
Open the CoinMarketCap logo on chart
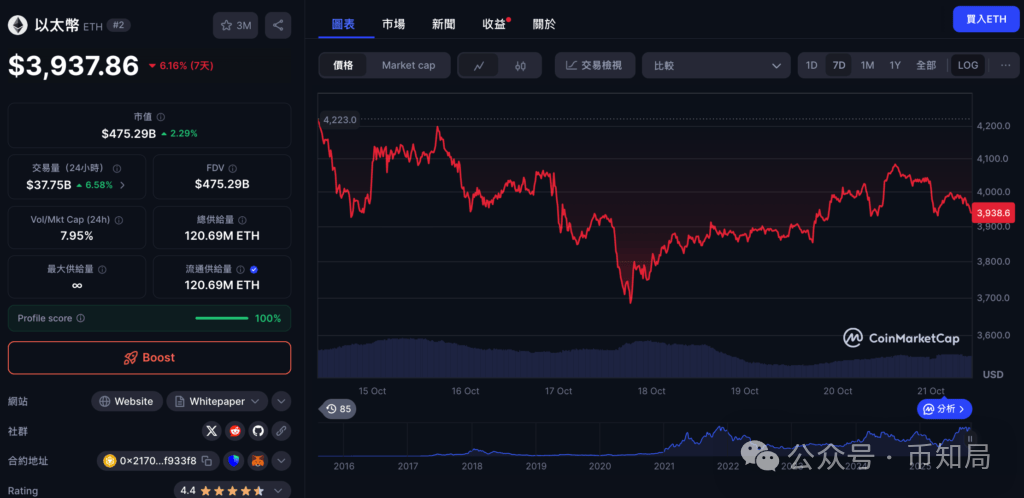click(899, 337)
